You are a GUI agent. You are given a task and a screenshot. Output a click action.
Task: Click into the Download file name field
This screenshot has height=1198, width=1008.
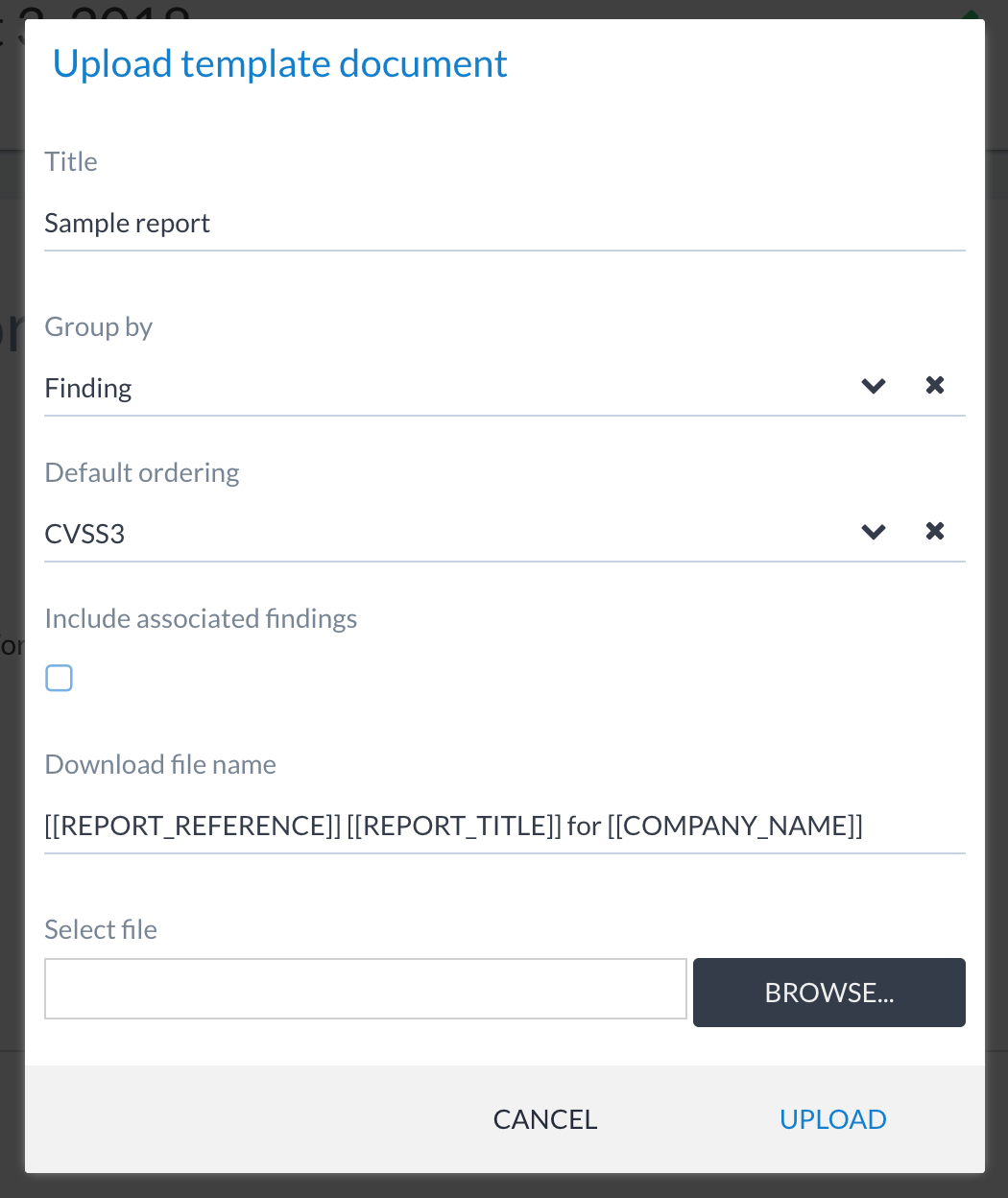coord(504,827)
